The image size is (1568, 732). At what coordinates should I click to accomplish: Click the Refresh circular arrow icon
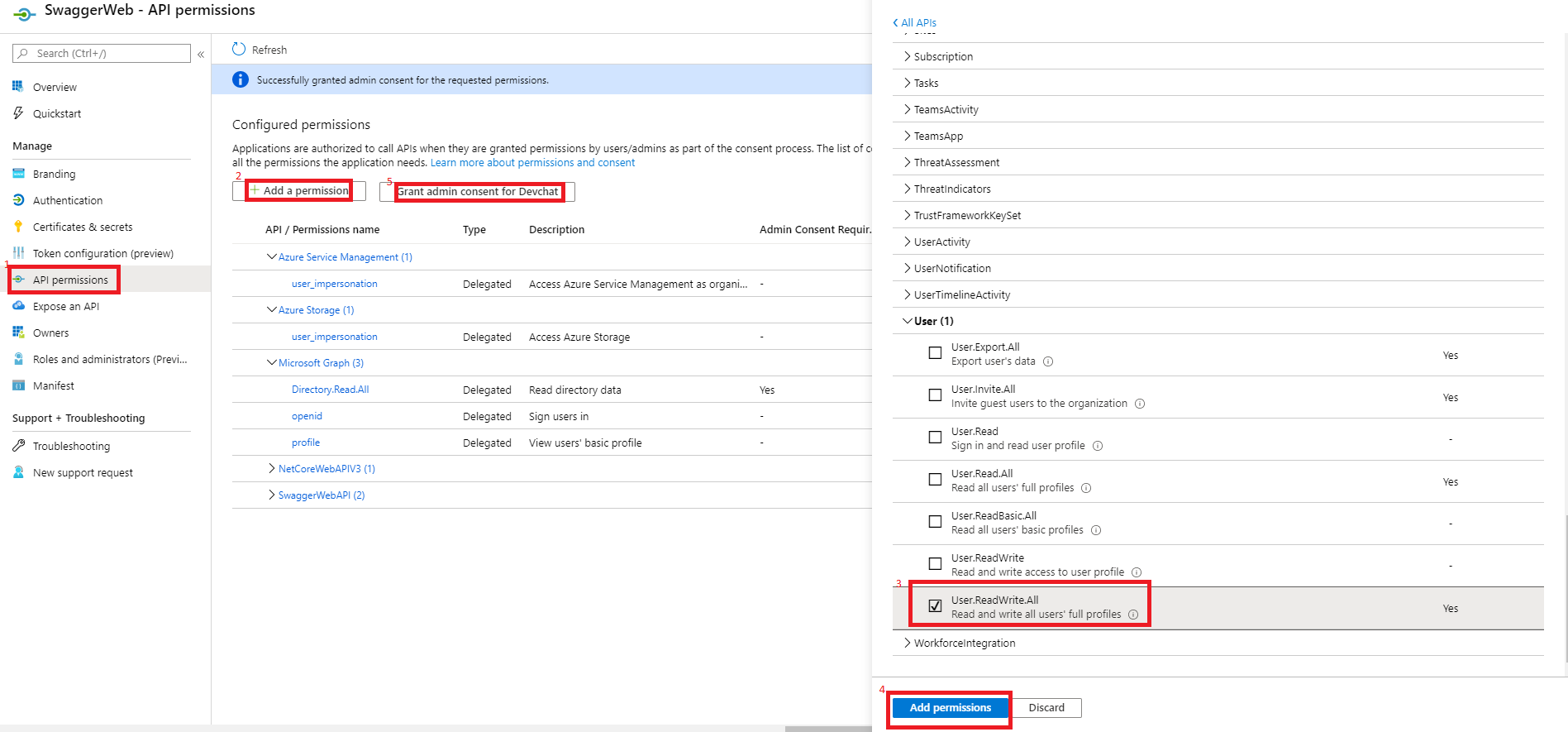239,49
